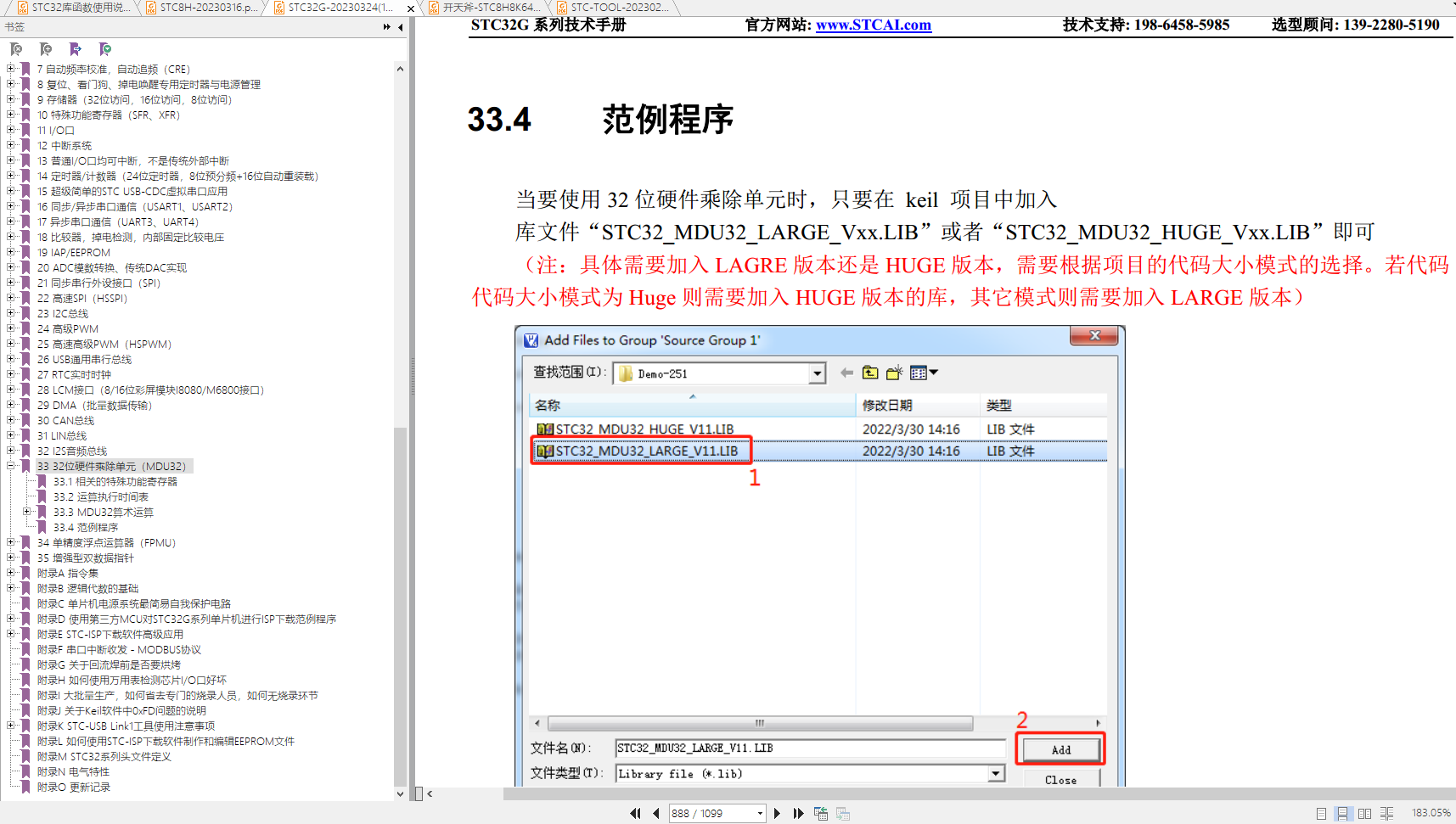Click the bookmark icon beside 附录M STC32系列头文件定义
This screenshot has width=1456, height=824.
click(25, 756)
